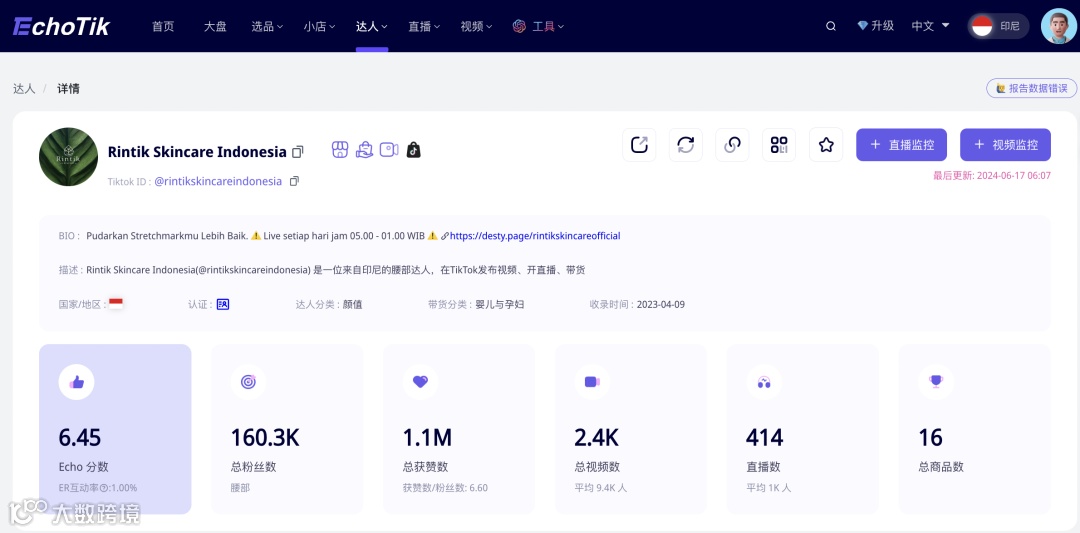
Task: Click the 最后更新 timestamp text
Action: click(992, 176)
